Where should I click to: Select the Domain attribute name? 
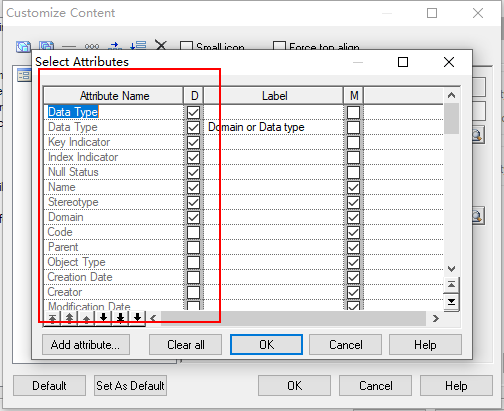click(x=66, y=217)
